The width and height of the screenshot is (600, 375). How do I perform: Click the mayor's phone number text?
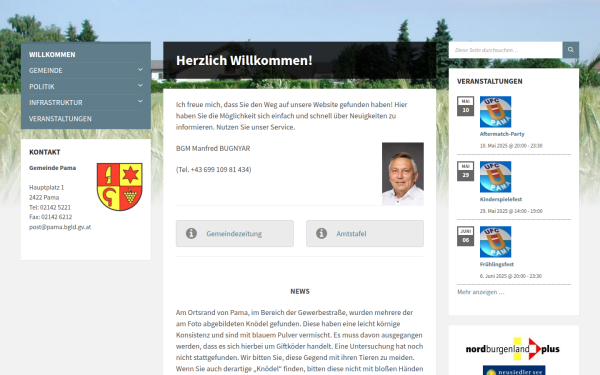(214, 170)
